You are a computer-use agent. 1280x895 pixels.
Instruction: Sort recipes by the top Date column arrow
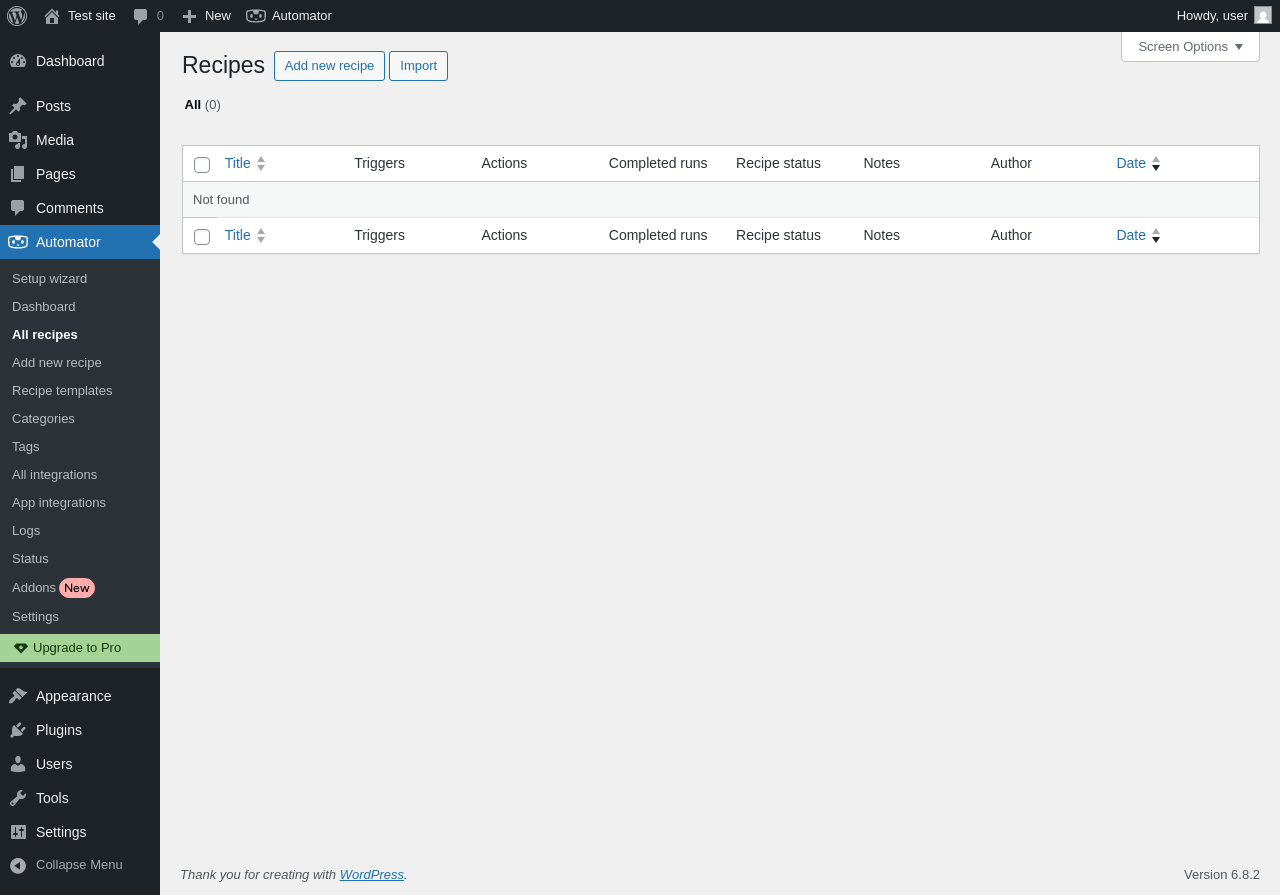pos(1156,163)
